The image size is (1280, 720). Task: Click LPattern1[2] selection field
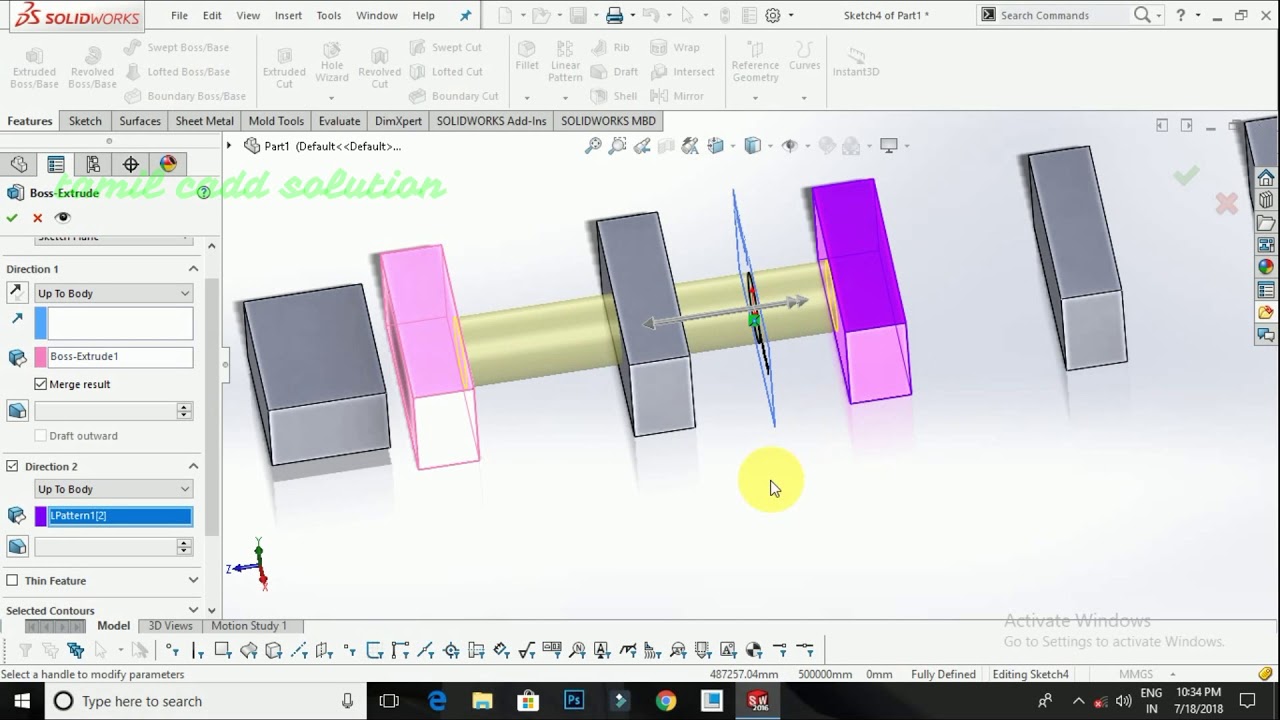[x=120, y=516]
